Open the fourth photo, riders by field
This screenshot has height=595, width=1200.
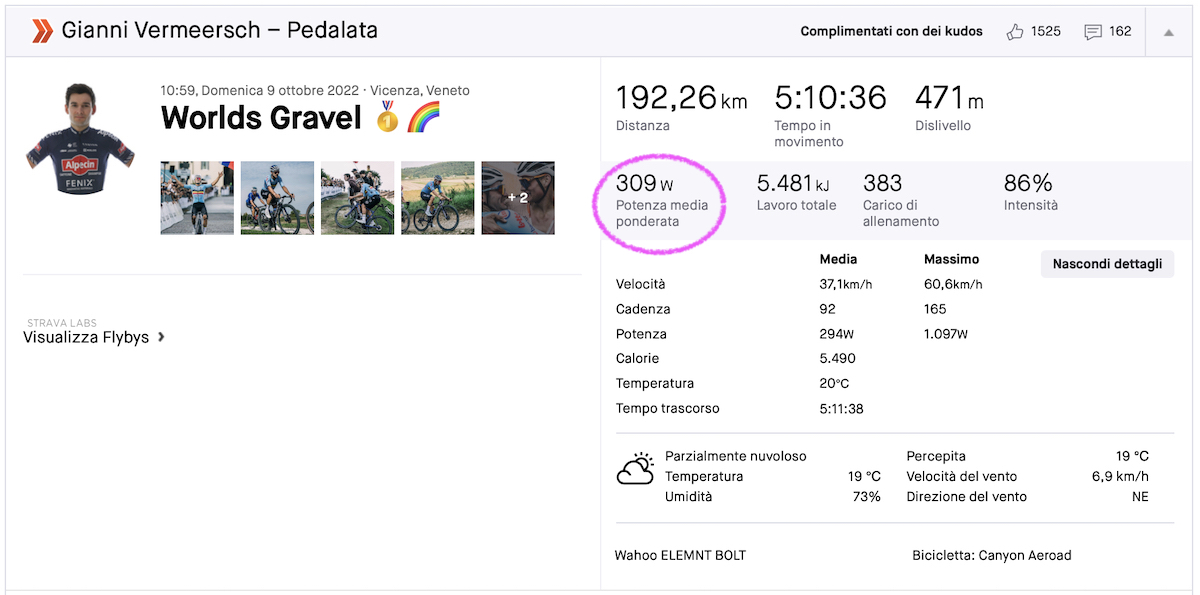point(437,198)
